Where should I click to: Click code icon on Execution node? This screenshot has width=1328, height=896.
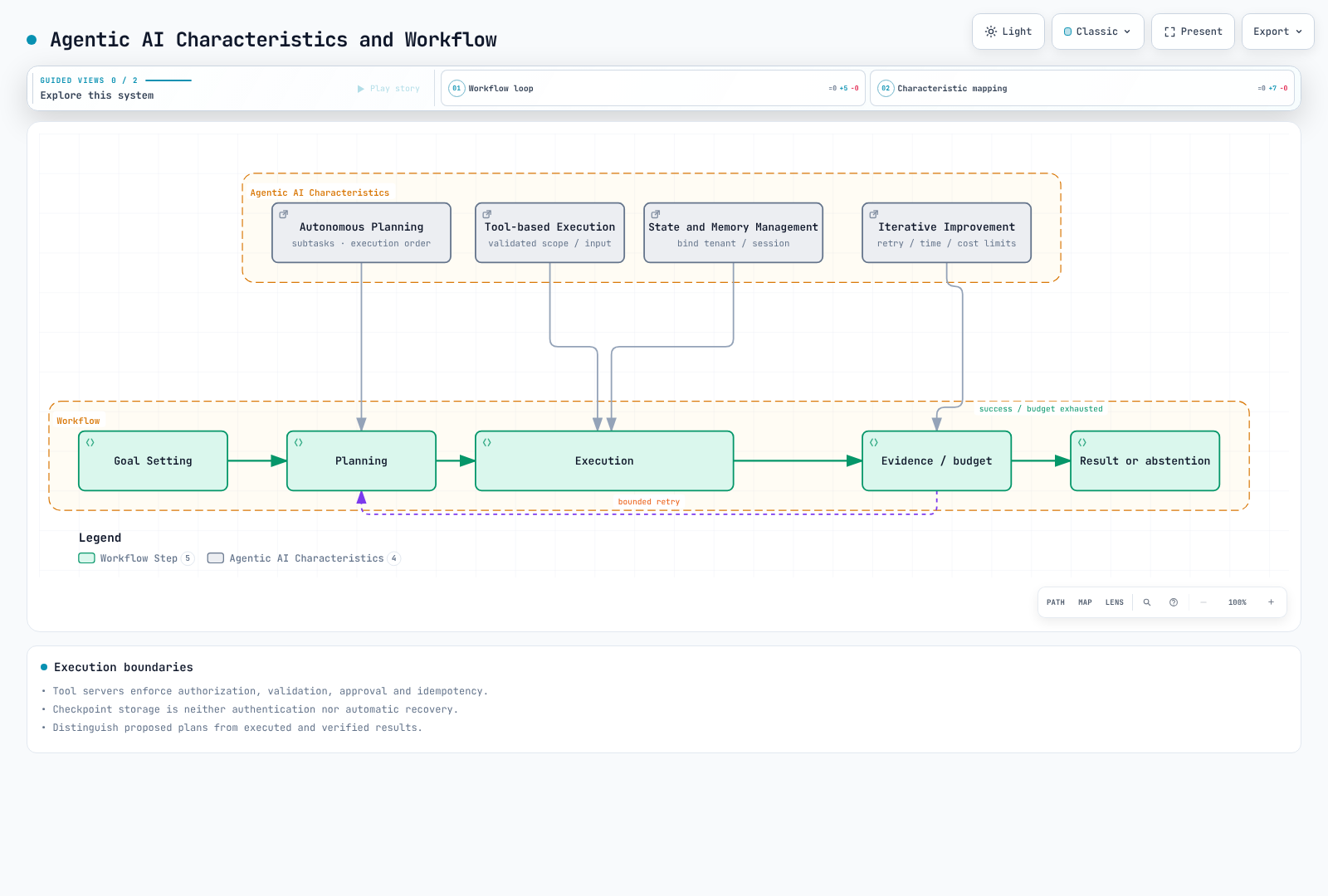click(x=486, y=442)
